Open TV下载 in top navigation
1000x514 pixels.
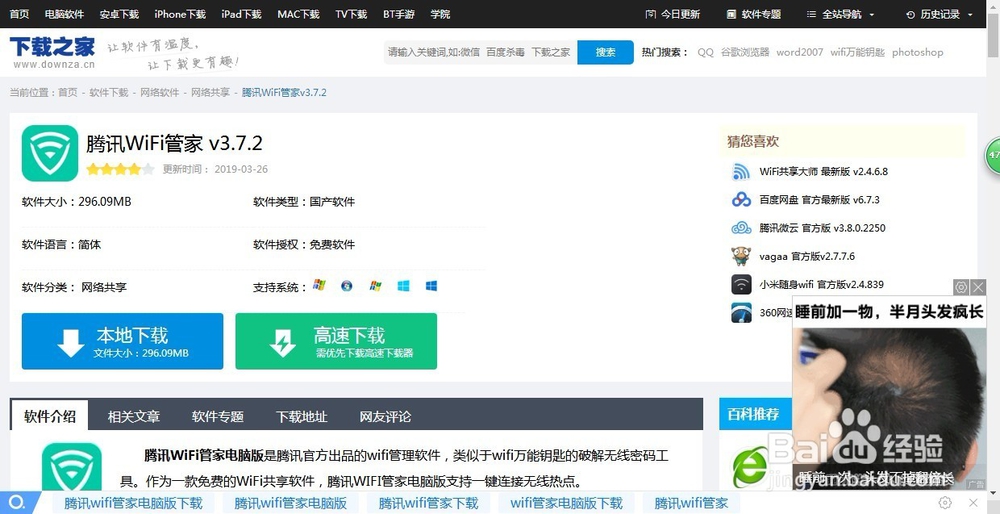coord(351,14)
